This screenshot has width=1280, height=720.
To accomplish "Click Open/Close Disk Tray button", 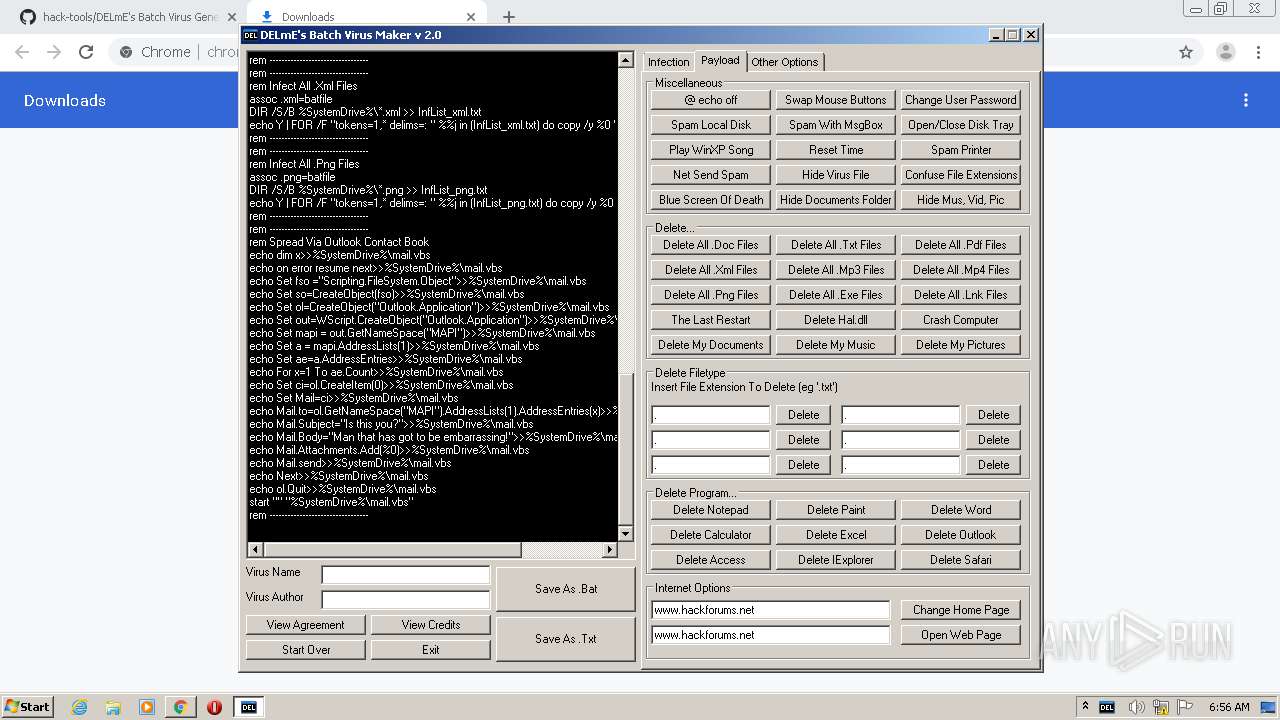I will click(x=961, y=125).
